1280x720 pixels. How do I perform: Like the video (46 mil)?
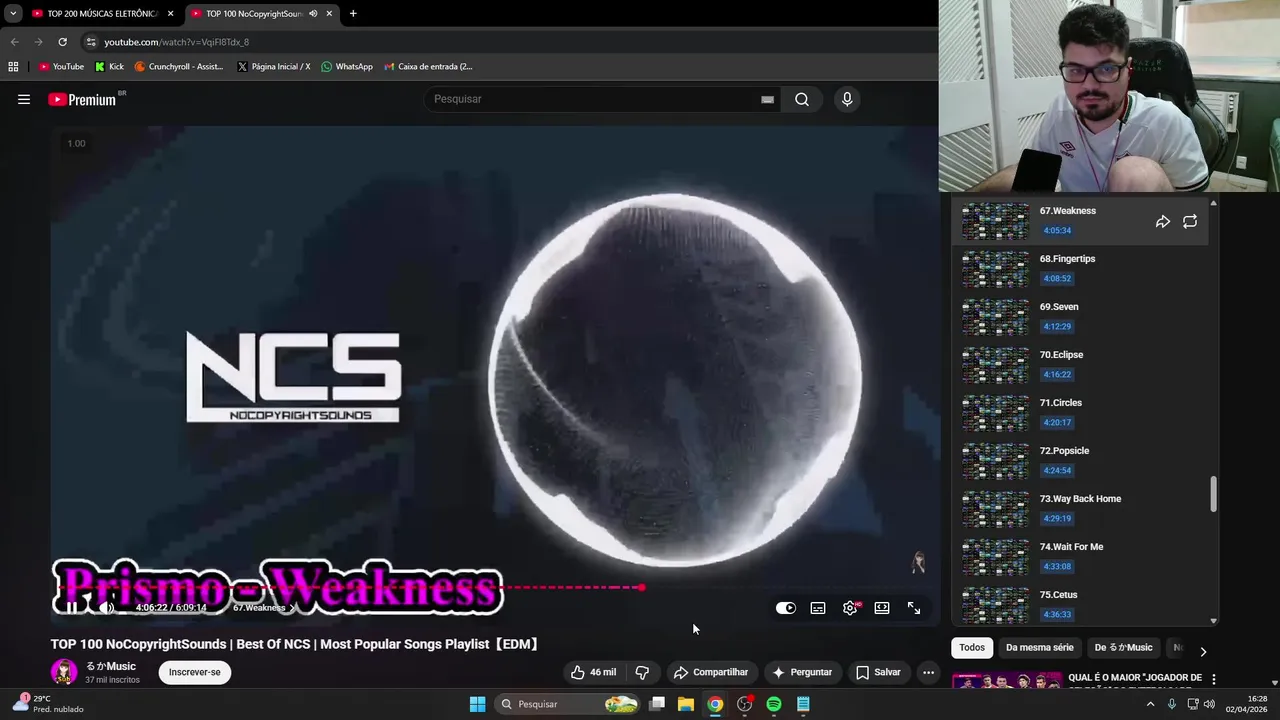pyautogui.click(x=593, y=672)
